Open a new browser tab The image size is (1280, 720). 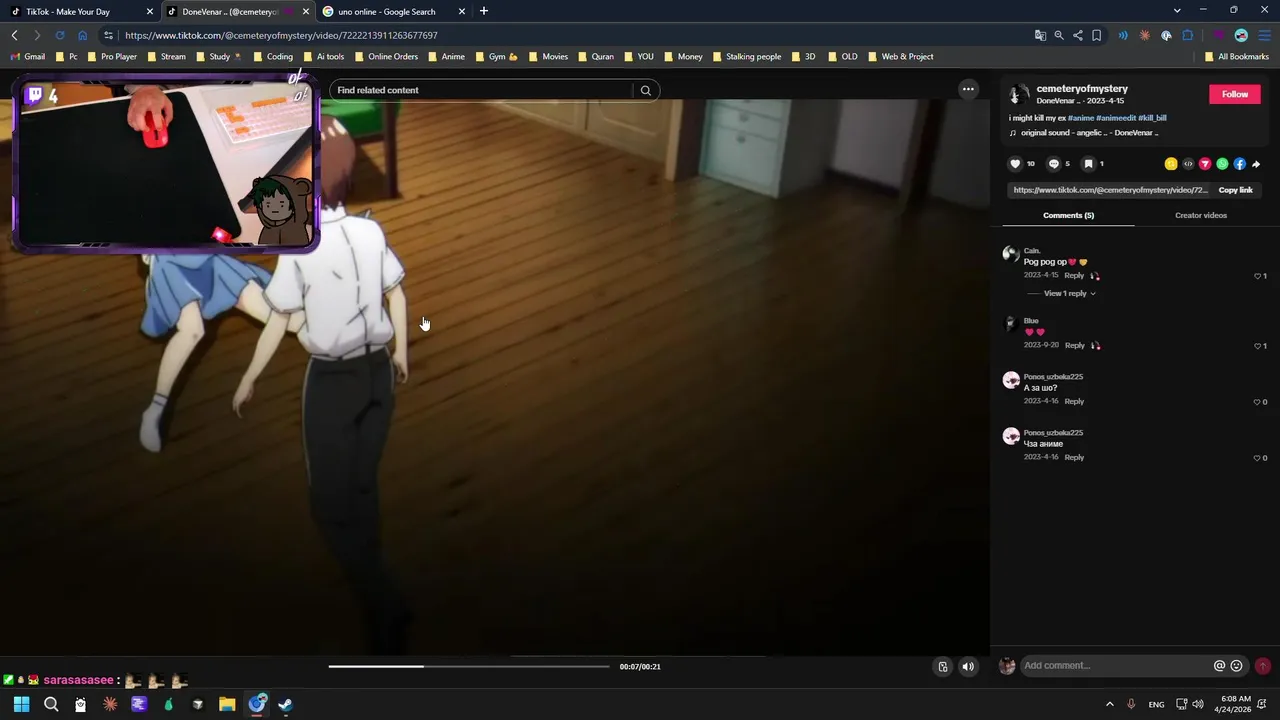pos(484,11)
